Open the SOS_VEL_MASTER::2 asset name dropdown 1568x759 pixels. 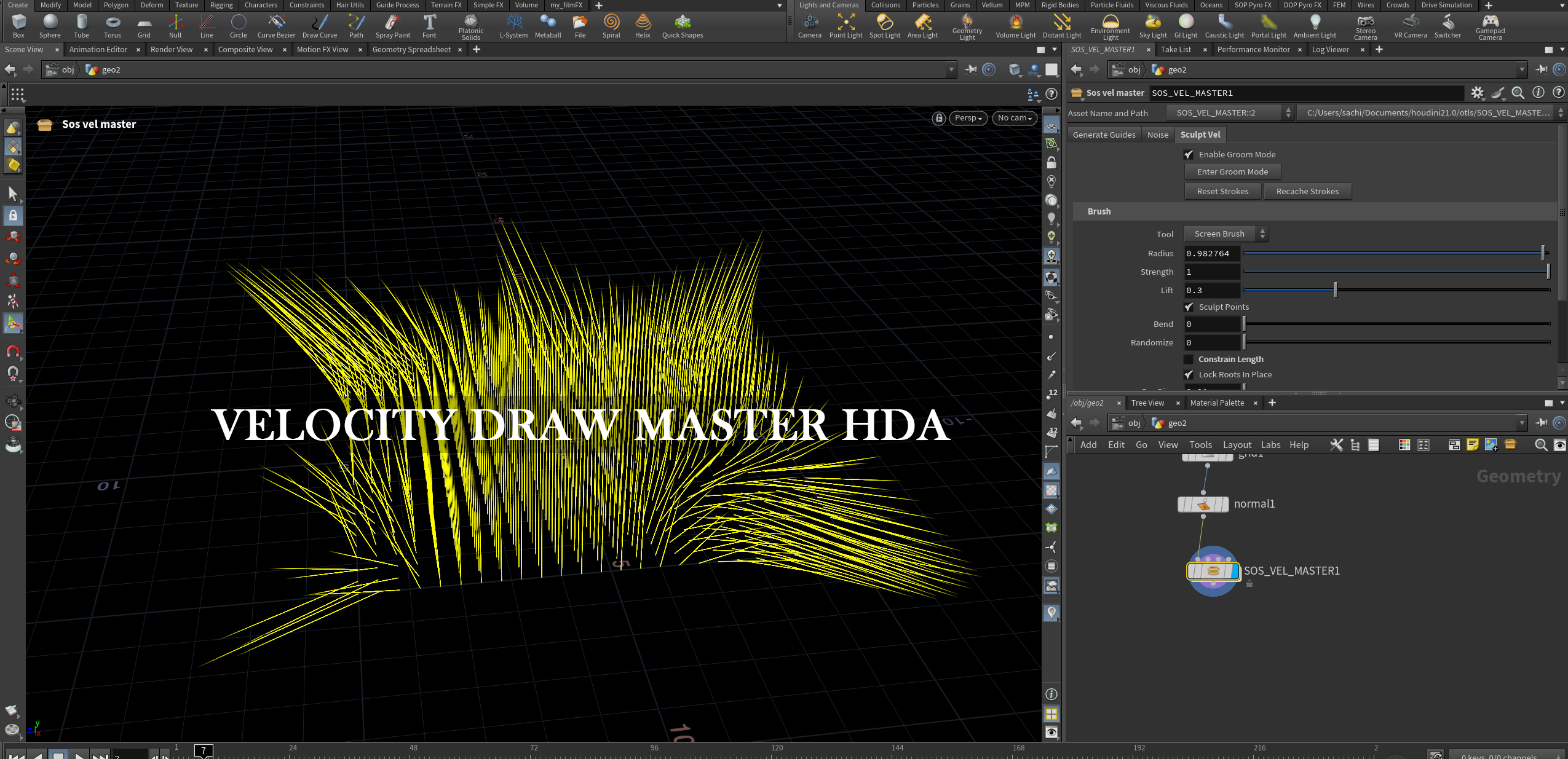[1229, 113]
